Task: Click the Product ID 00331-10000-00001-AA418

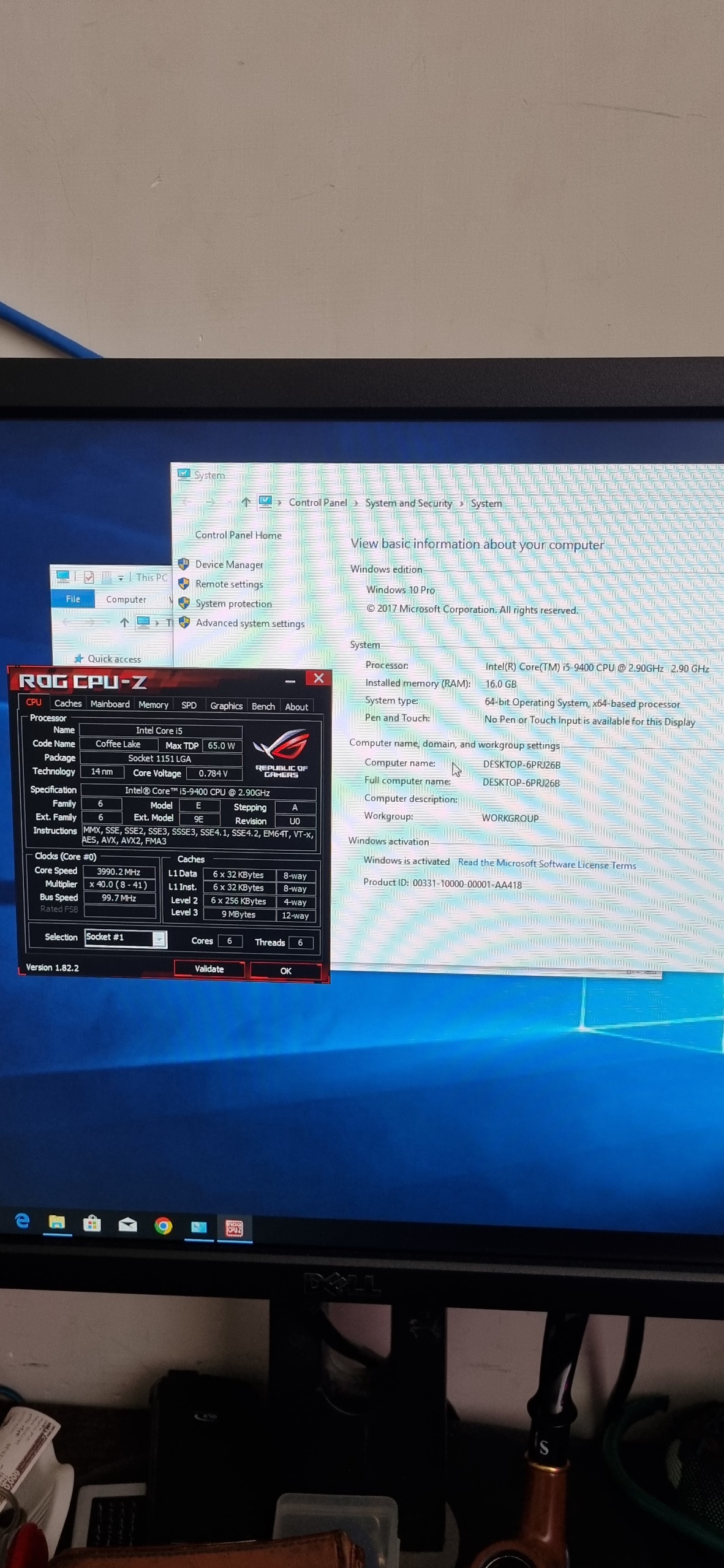Action: [467, 884]
